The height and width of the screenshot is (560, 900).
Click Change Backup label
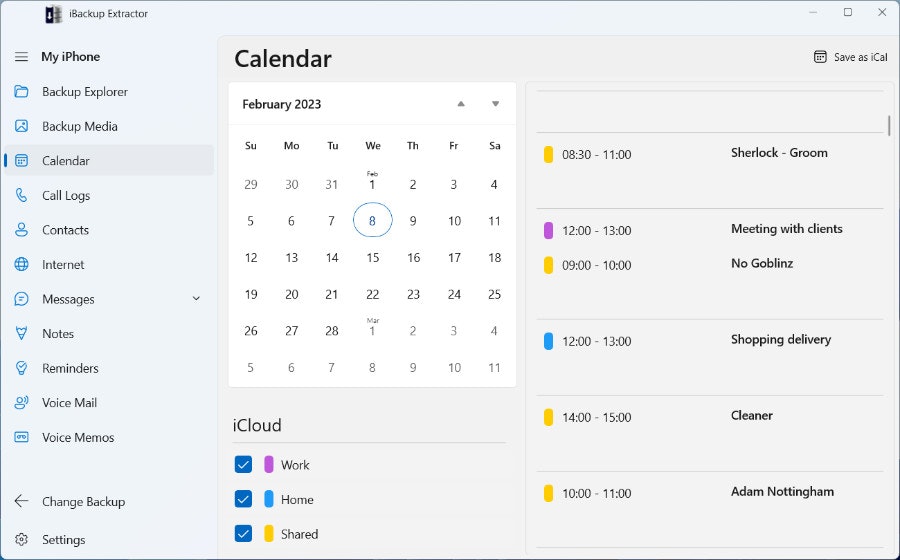coord(83,501)
